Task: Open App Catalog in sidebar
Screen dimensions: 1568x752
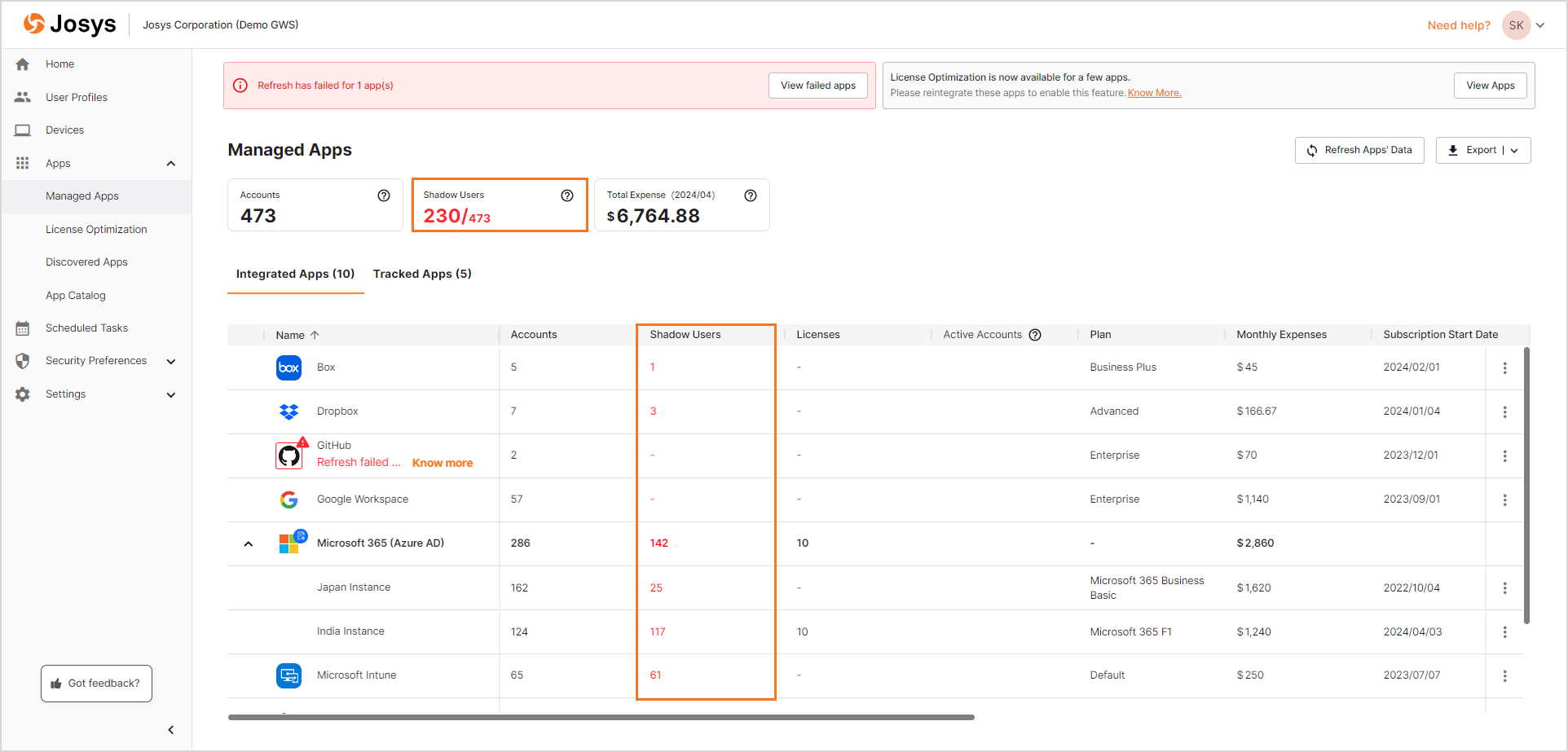Action: click(96, 296)
